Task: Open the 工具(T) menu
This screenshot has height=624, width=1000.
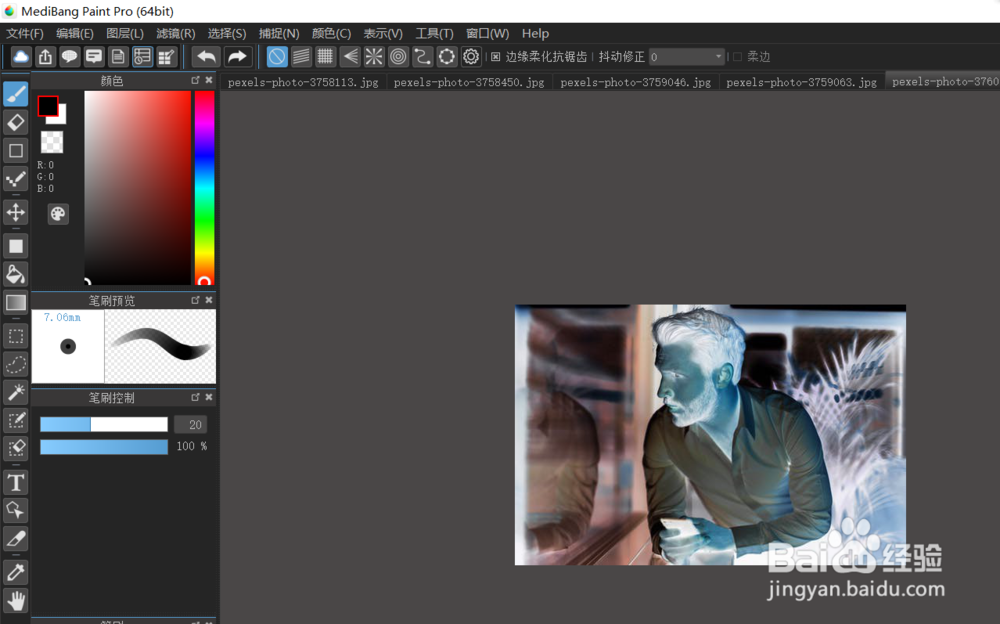Action: pos(434,33)
